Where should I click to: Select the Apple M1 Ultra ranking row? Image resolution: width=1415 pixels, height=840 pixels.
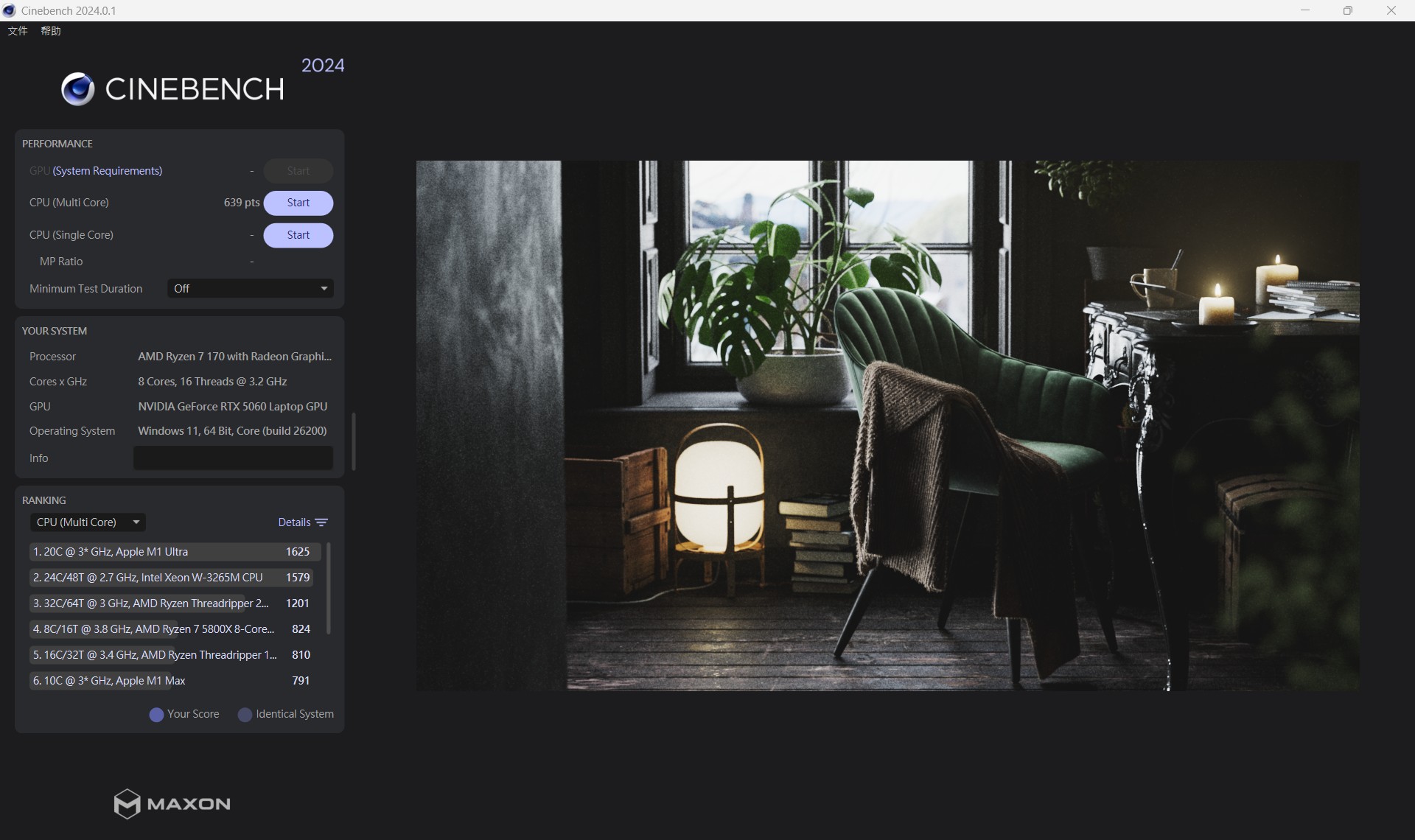click(175, 552)
